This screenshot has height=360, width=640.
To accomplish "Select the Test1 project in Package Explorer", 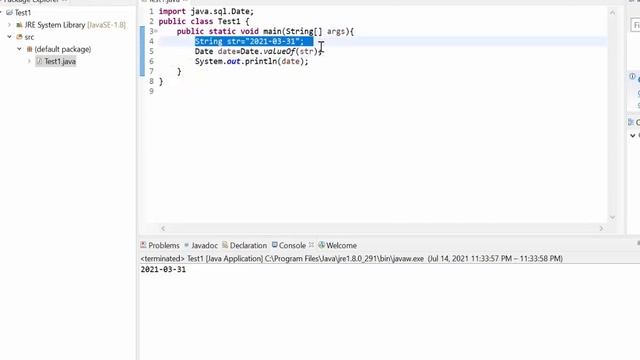I will tap(23, 13).
